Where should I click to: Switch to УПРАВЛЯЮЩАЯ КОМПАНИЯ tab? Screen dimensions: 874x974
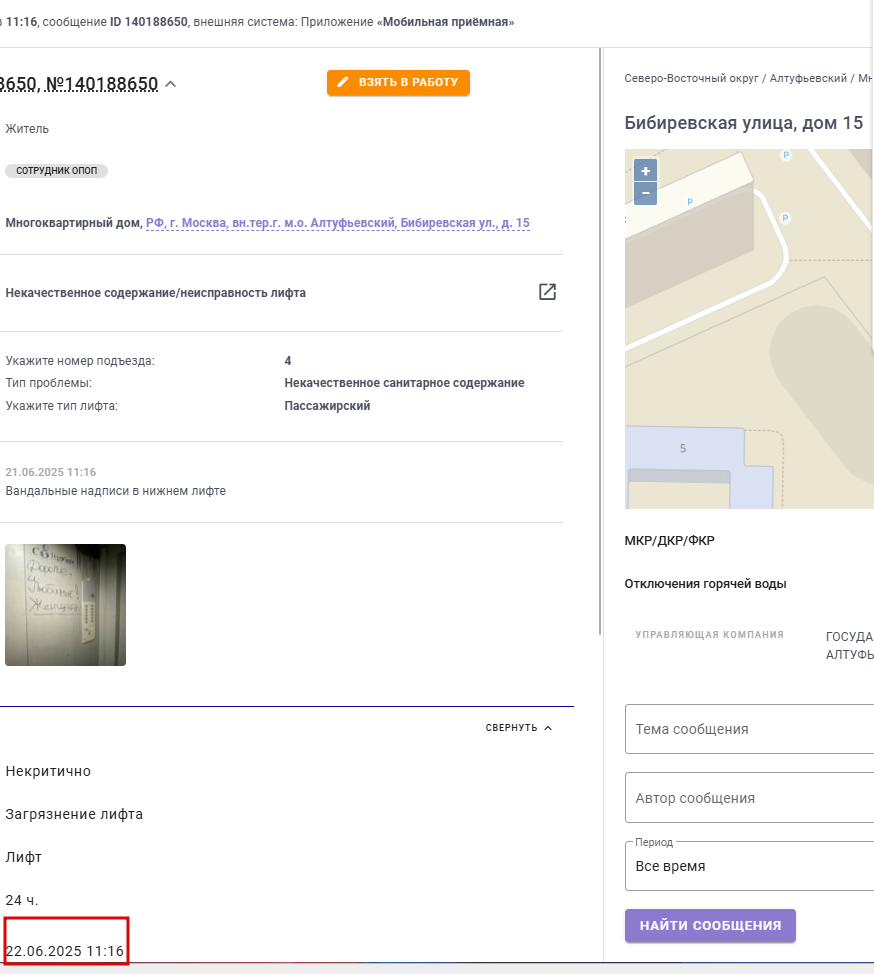tap(709, 635)
